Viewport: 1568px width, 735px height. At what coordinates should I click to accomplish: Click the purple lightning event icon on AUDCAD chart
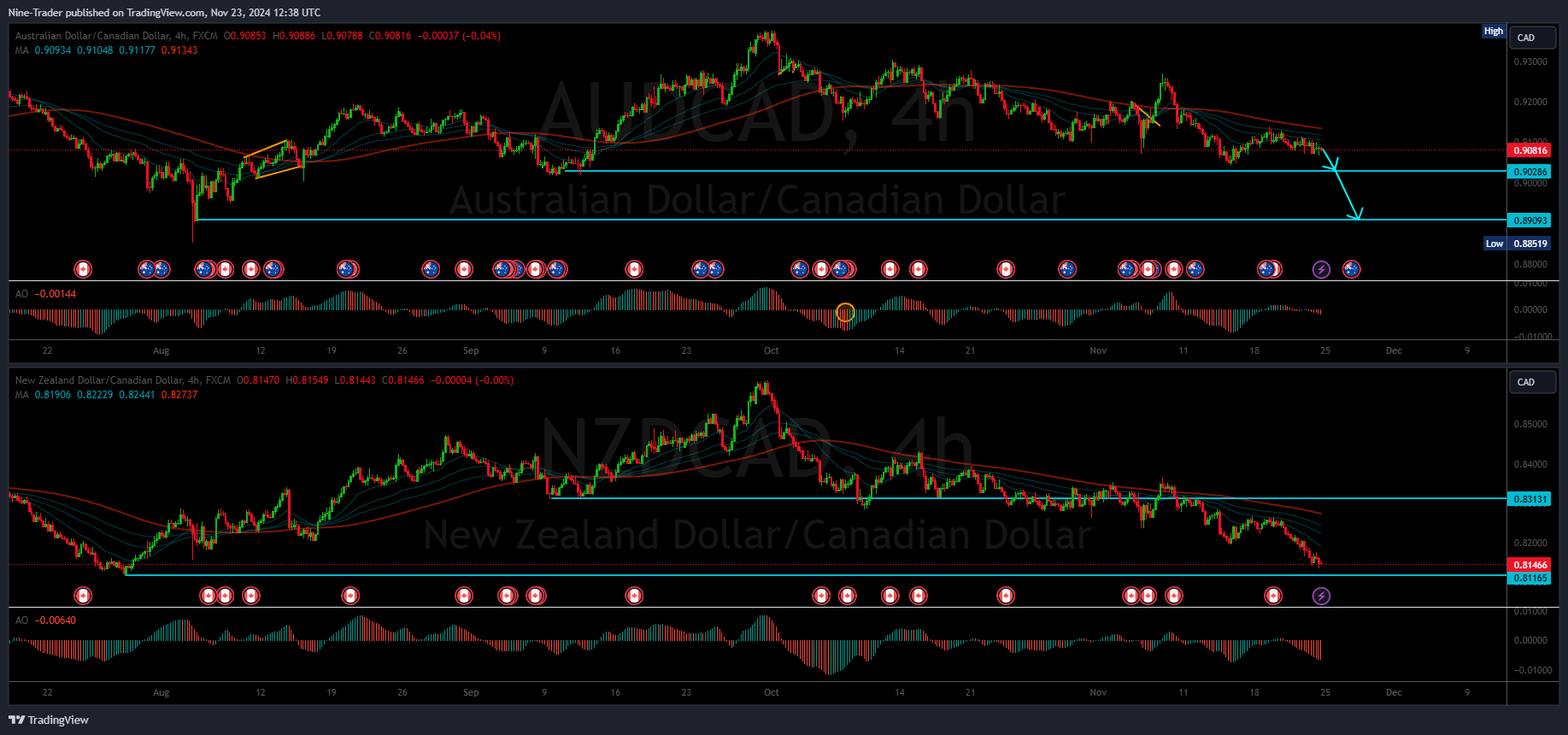click(x=1321, y=269)
